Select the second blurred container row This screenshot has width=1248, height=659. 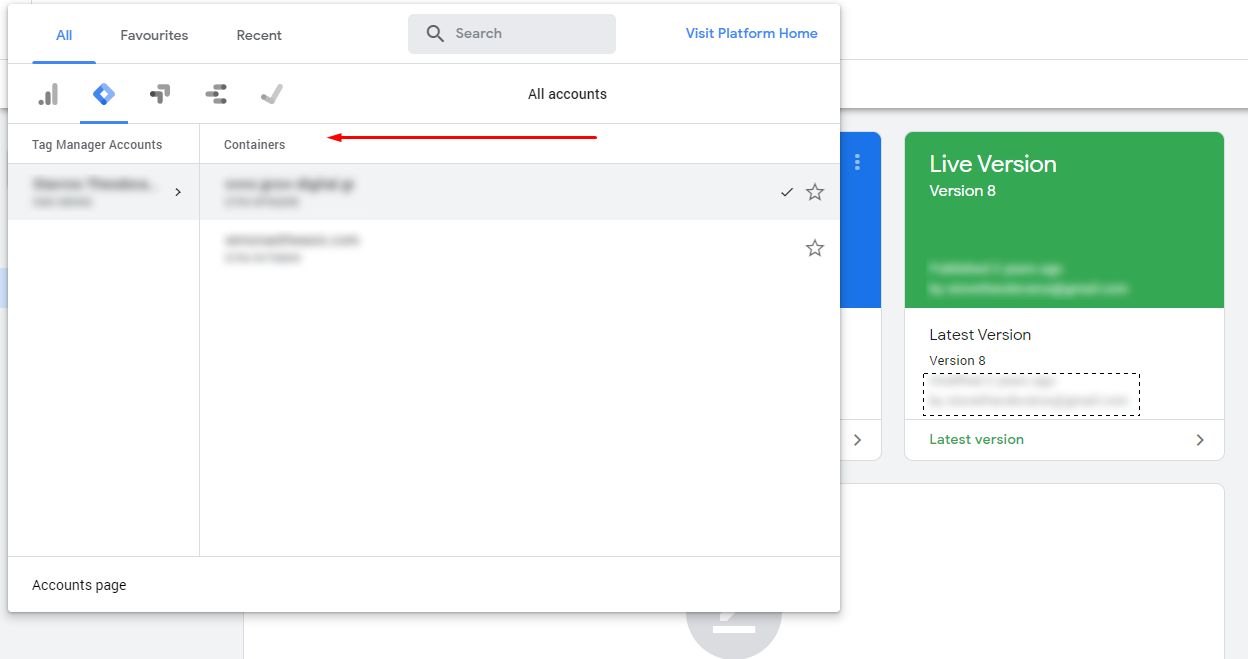pyautogui.click(x=520, y=248)
